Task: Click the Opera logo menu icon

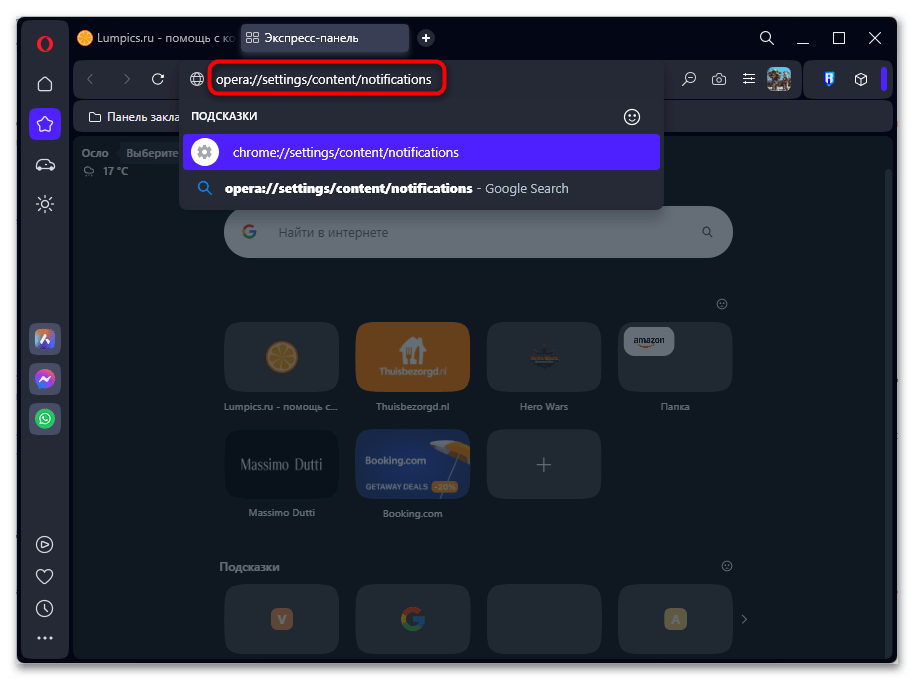Action: pyautogui.click(x=44, y=43)
